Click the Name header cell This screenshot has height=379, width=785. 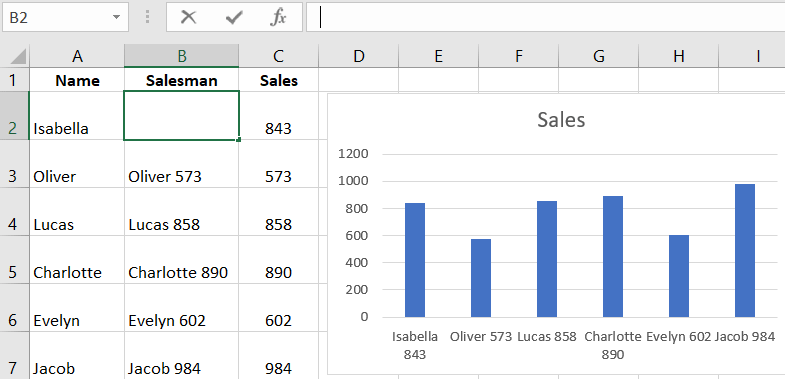(77, 80)
